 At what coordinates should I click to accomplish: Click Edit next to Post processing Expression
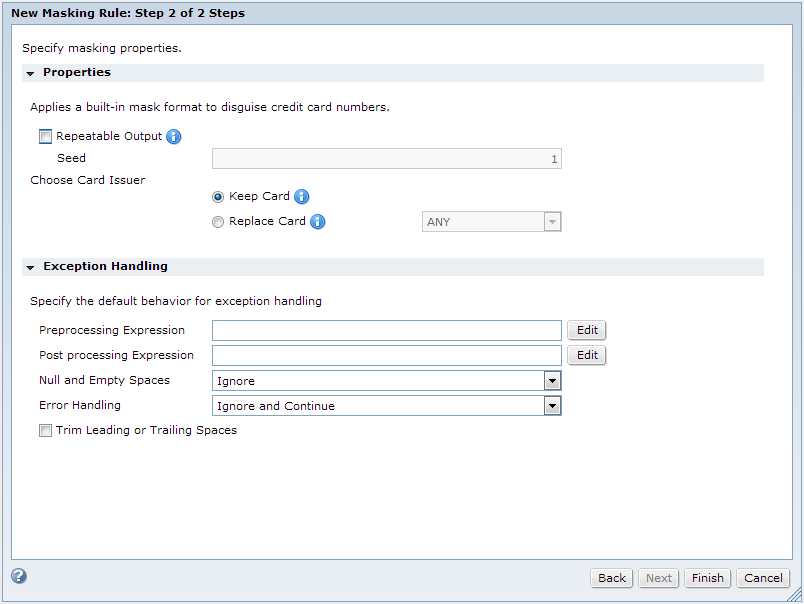(x=587, y=355)
